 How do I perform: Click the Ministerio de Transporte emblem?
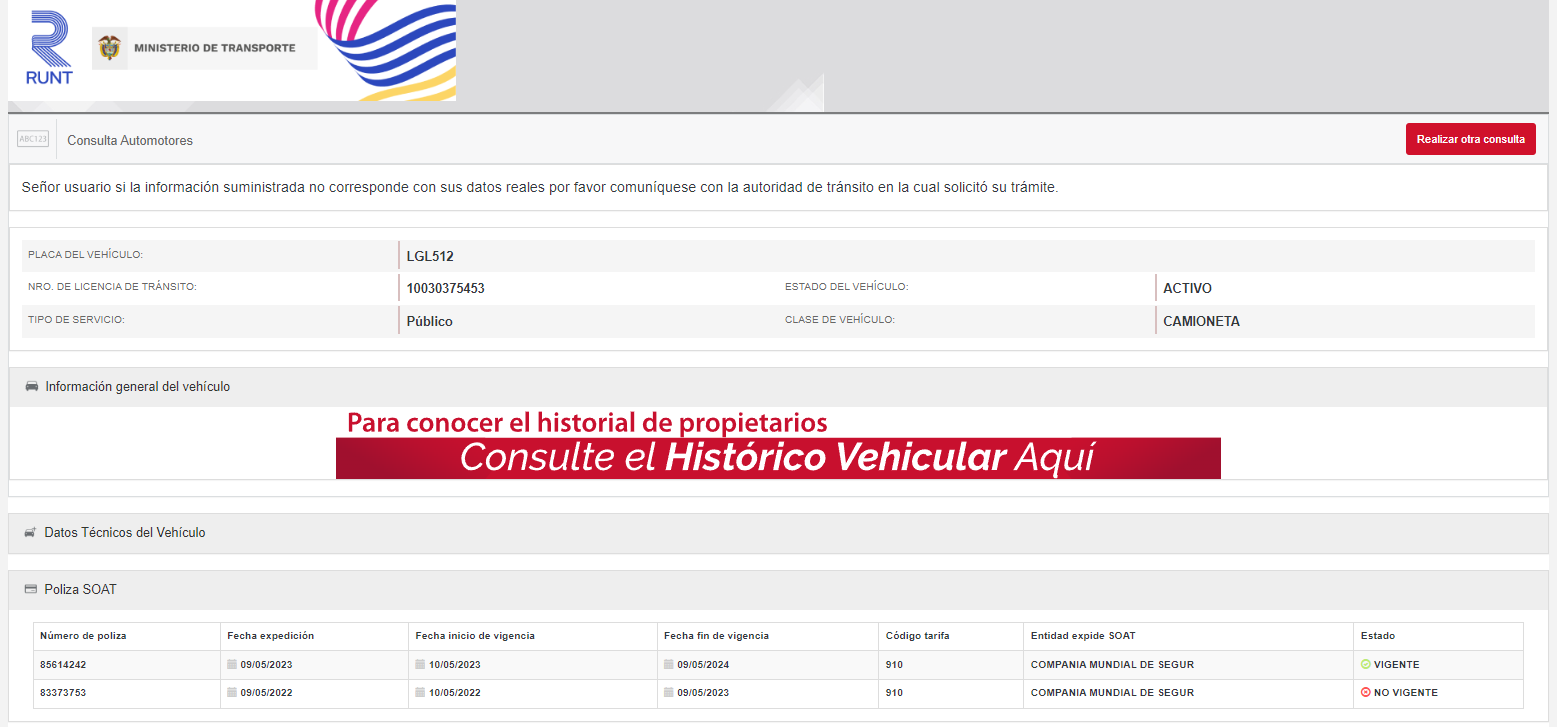point(109,47)
